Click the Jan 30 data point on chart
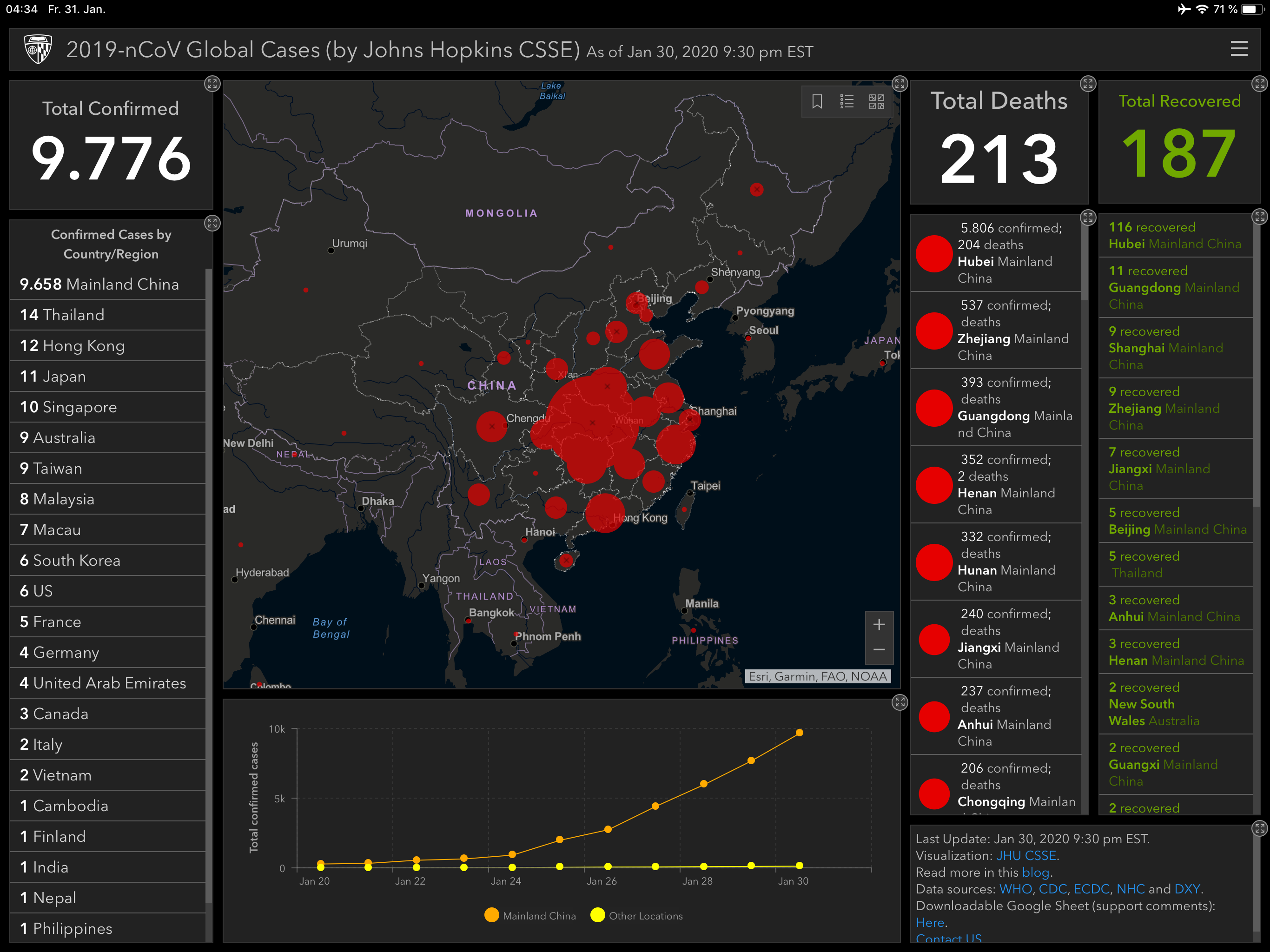1270x952 pixels. 799,733
